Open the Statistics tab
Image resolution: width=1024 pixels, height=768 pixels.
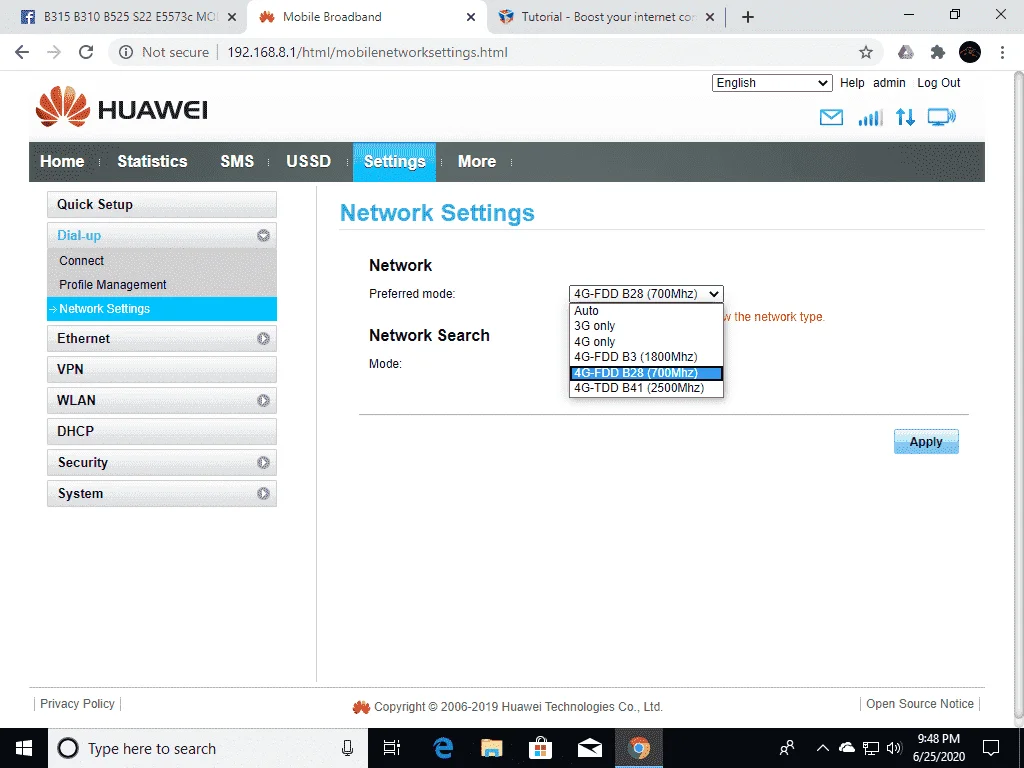click(152, 161)
